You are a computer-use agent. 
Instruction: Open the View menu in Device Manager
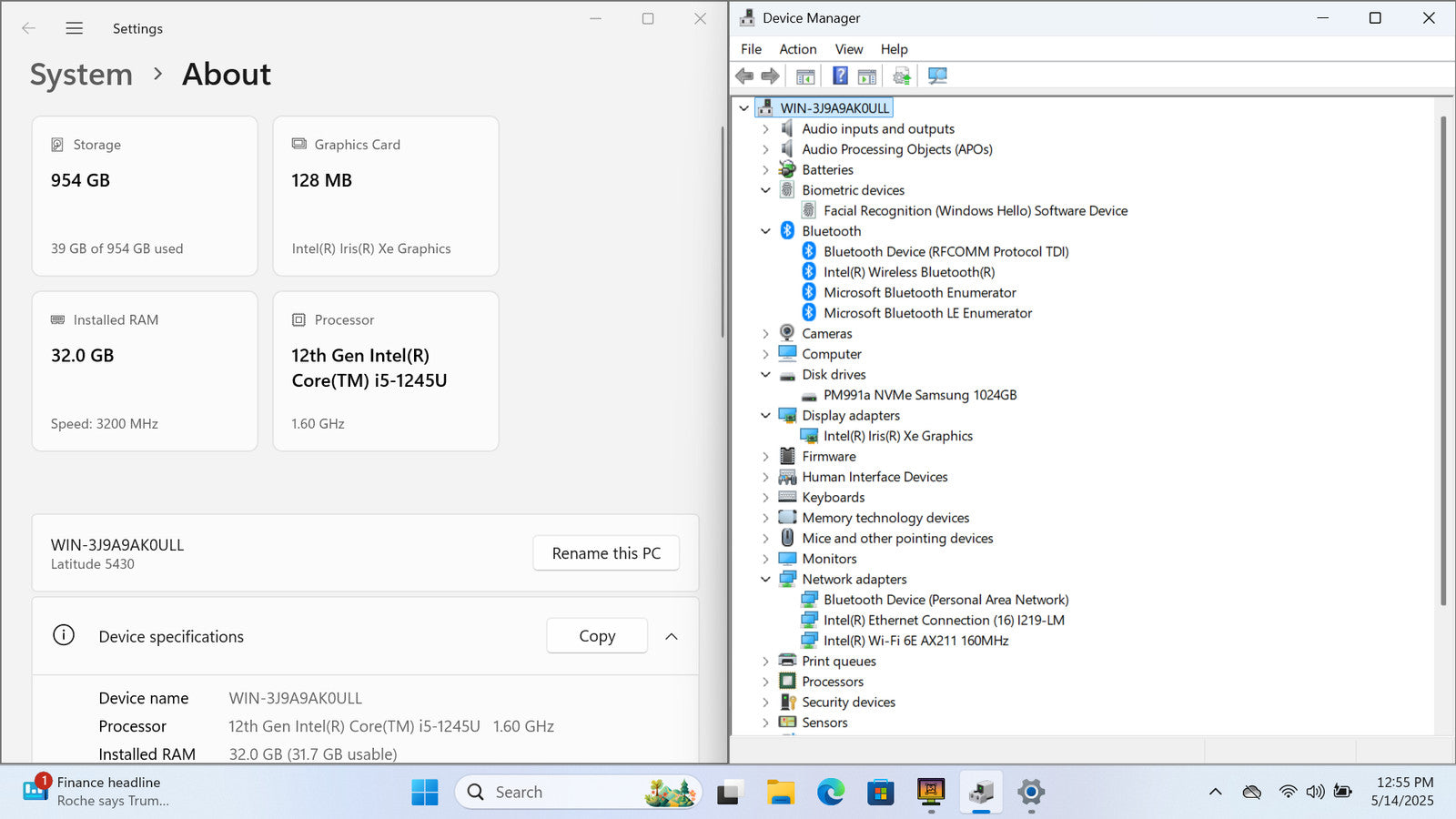(x=848, y=49)
